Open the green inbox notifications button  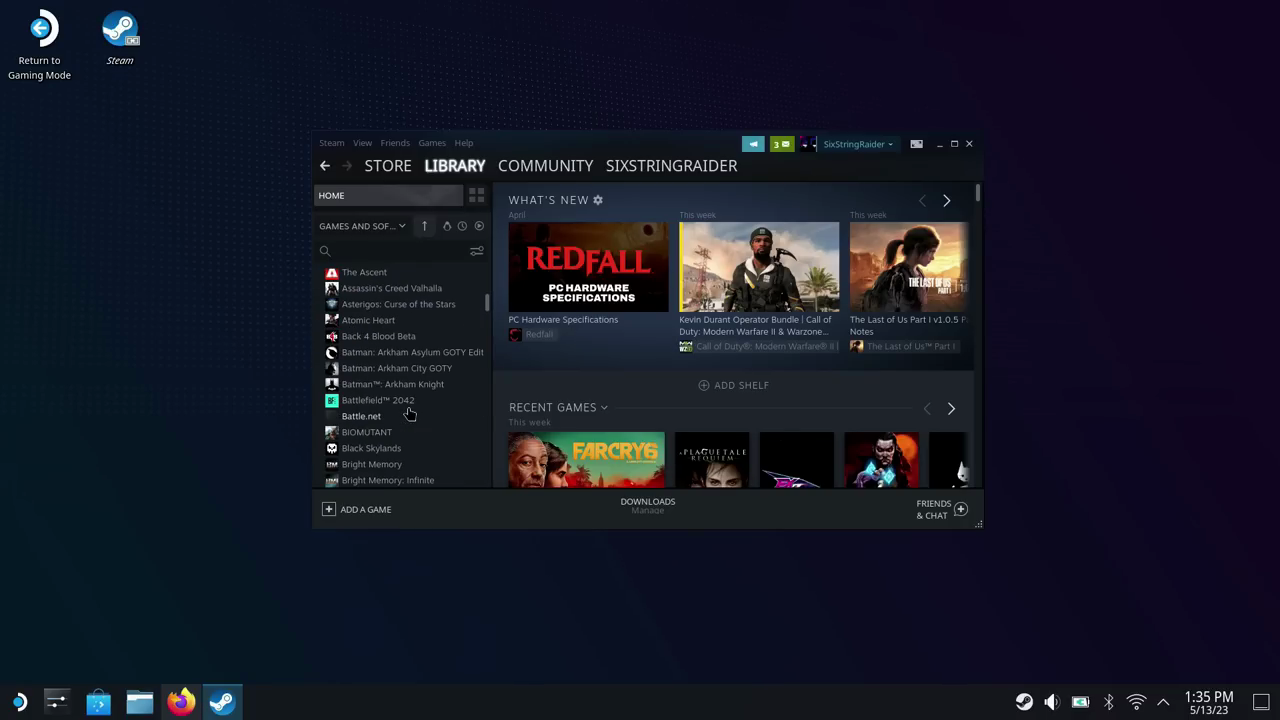point(782,144)
